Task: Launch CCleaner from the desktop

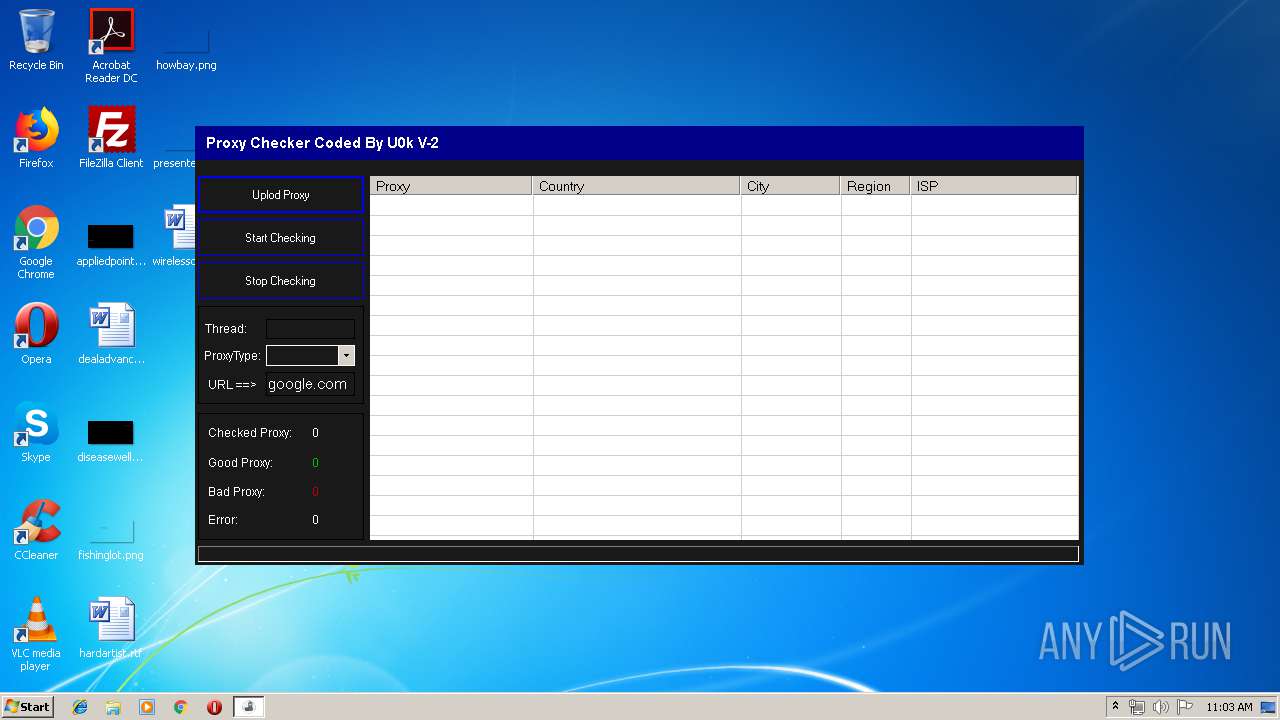Action: [x=36, y=530]
